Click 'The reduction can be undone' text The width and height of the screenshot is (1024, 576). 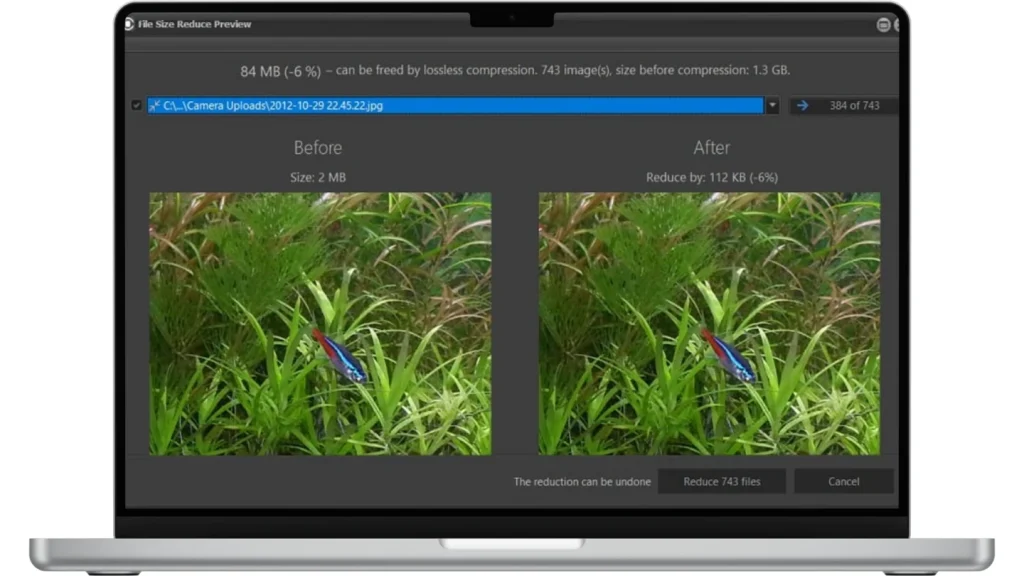582,482
